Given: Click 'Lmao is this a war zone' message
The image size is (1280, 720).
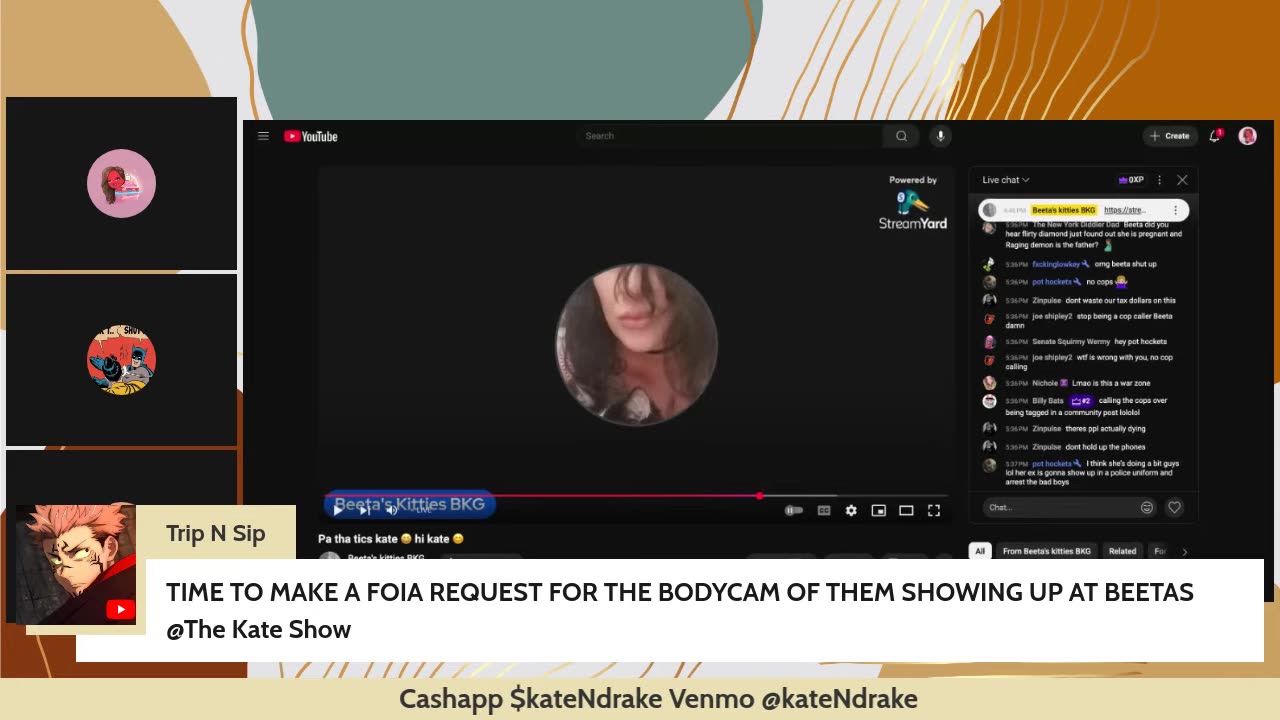Looking at the screenshot, I should 1111,383.
